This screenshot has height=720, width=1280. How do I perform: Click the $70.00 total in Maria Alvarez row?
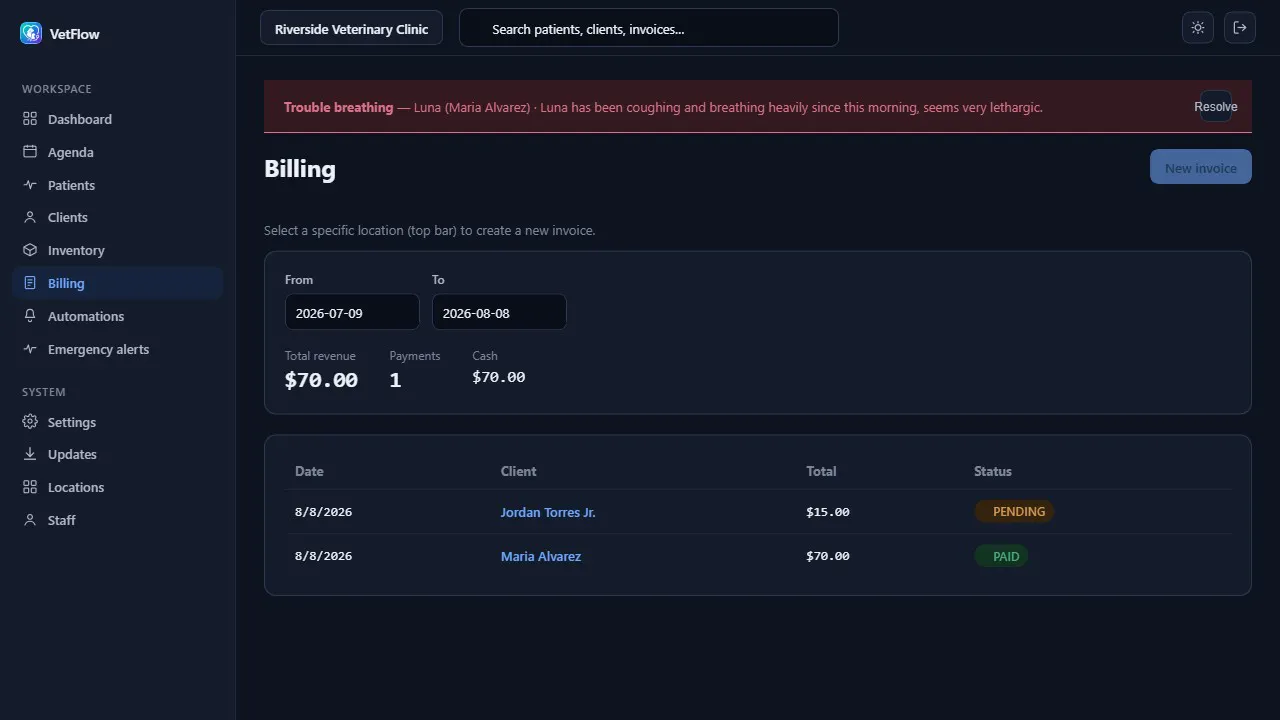tap(828, 556)
